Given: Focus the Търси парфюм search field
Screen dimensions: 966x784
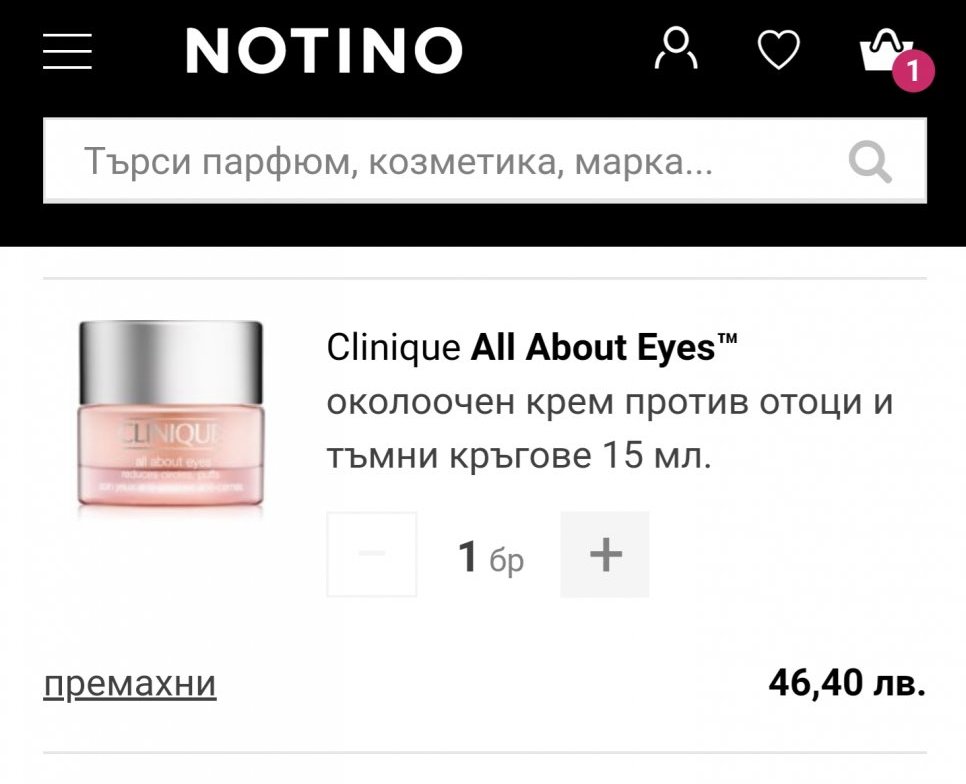Looking at the screenshot, I should click(485, 161).
